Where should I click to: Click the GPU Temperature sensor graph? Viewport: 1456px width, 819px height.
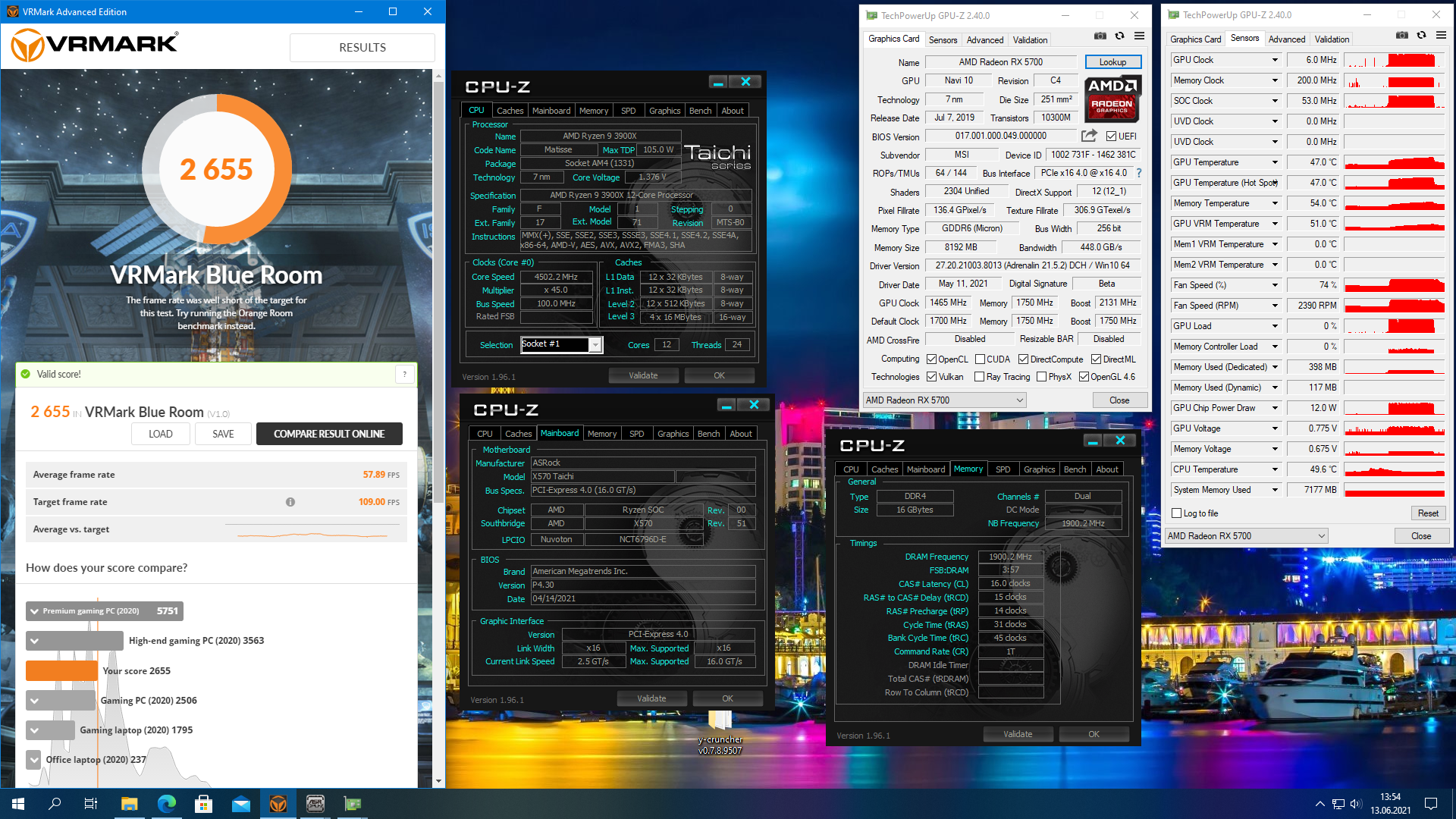(x=1395, y=162)
